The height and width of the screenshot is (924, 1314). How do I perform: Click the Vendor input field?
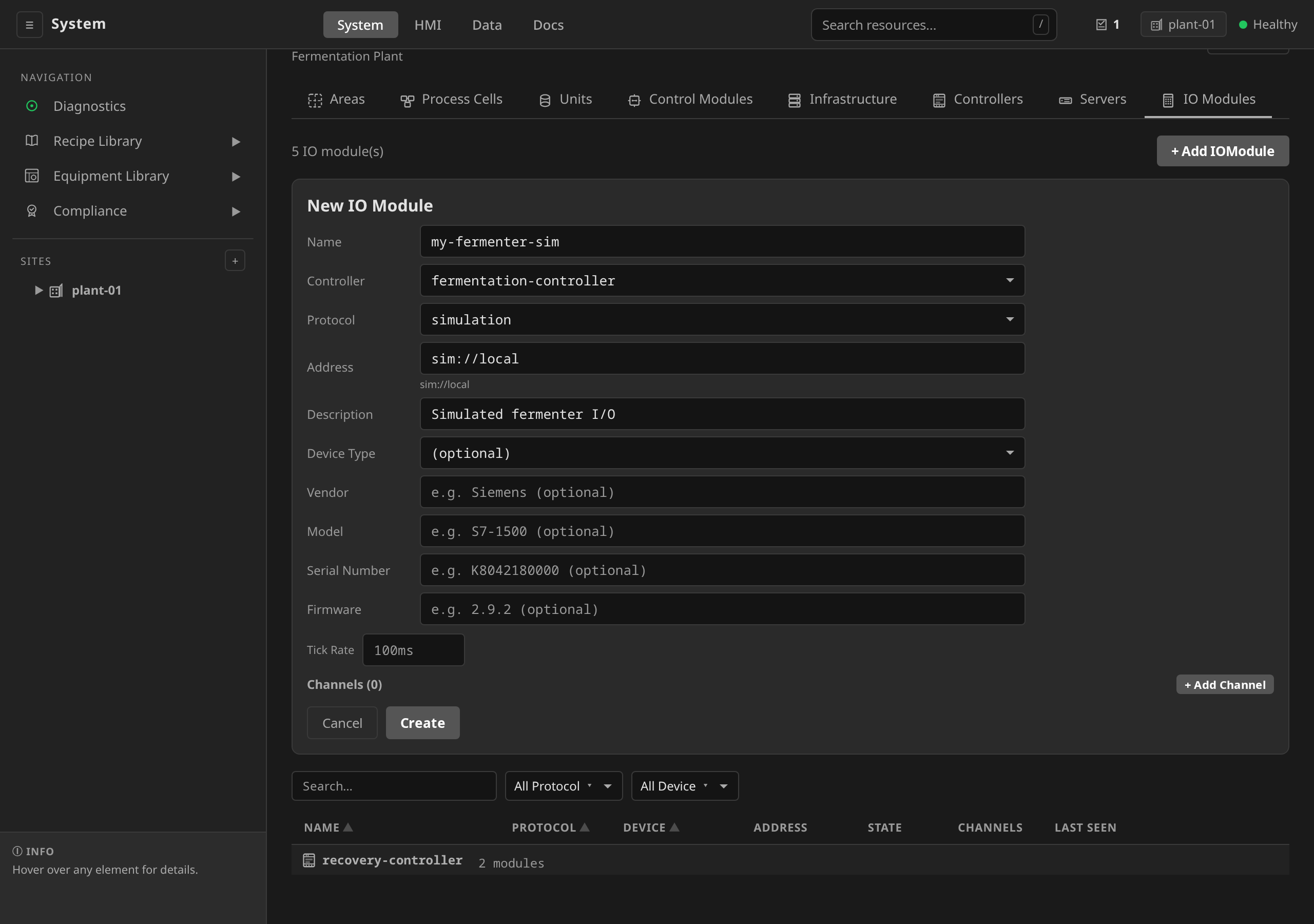pos(722,492)
